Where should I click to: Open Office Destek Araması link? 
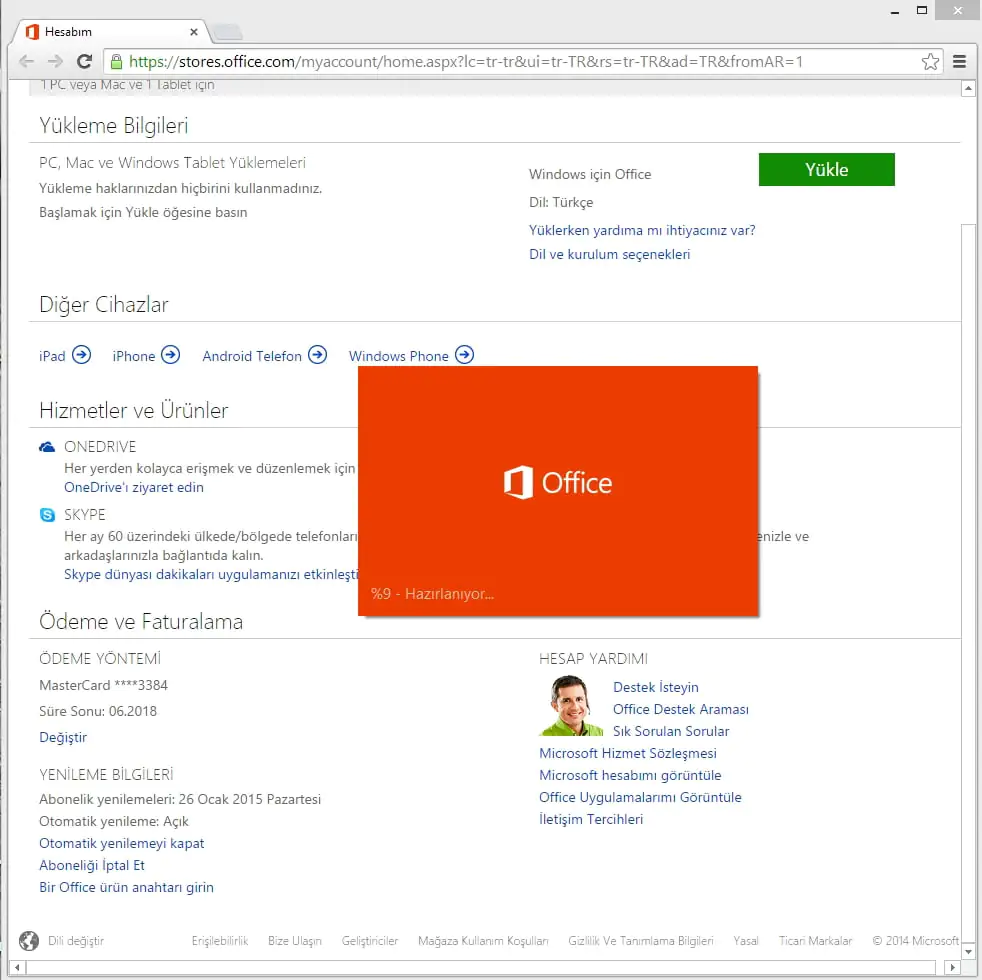[680, 709]
